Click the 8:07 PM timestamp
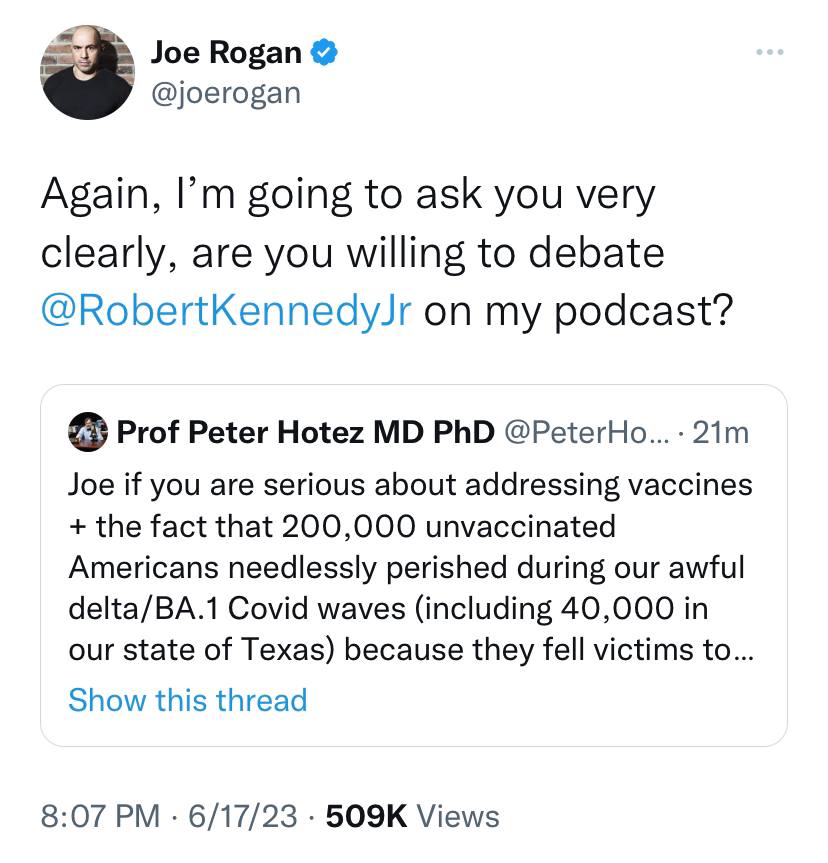828x863 pixels. point(100,816)
